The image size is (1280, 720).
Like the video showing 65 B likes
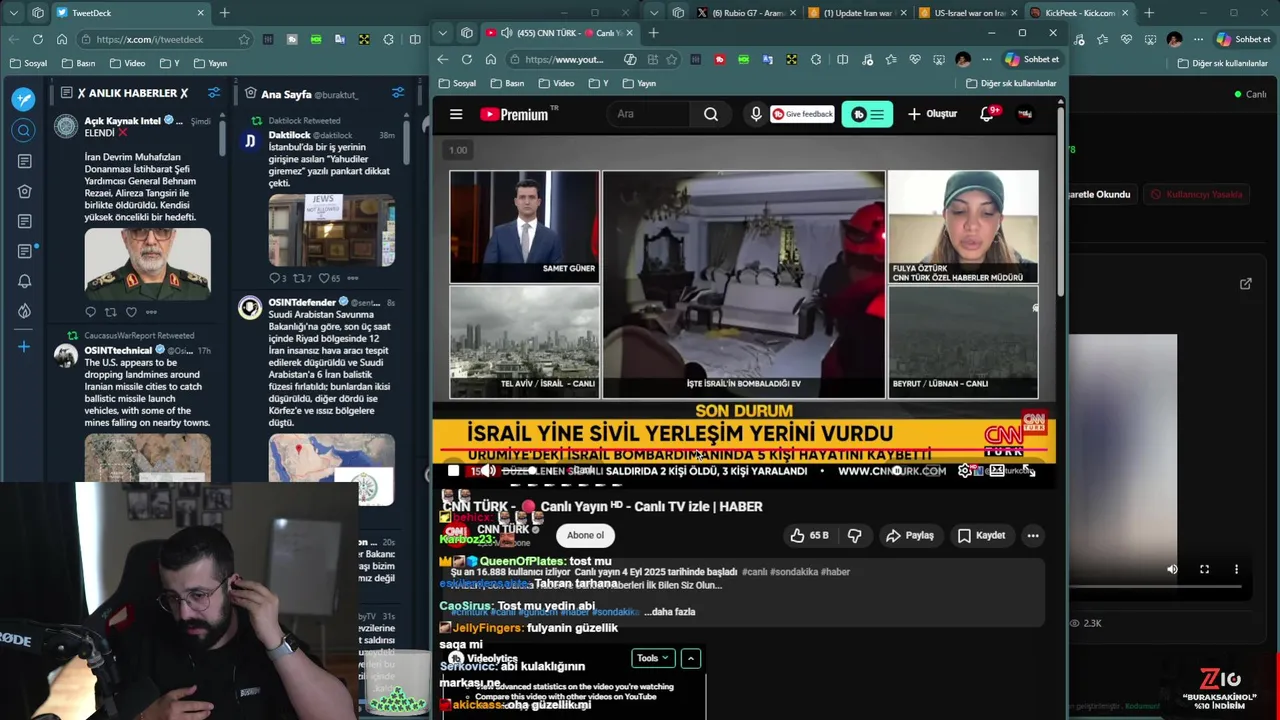[810, 536]
